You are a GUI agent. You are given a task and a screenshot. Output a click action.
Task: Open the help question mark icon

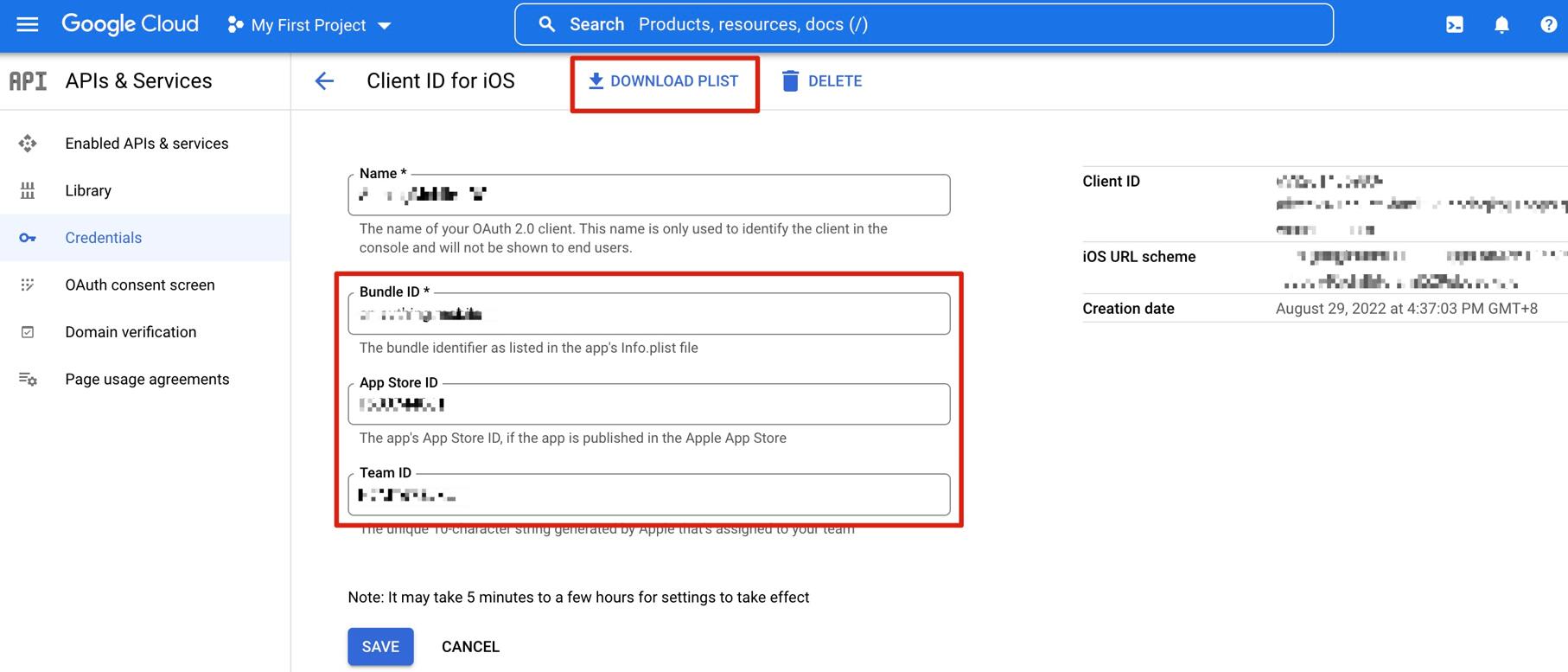pos(1548,25)
